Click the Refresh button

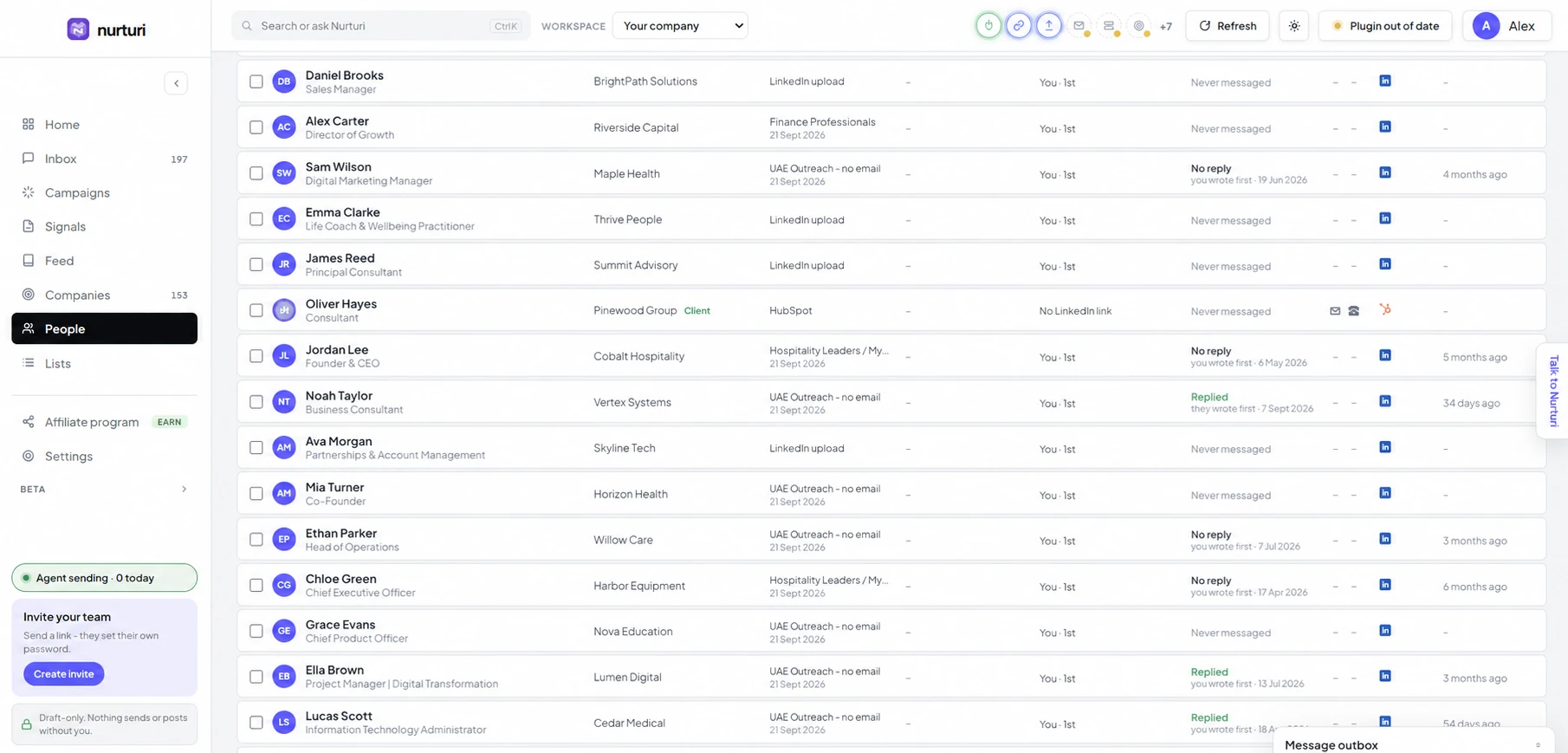pos(1227,26)
